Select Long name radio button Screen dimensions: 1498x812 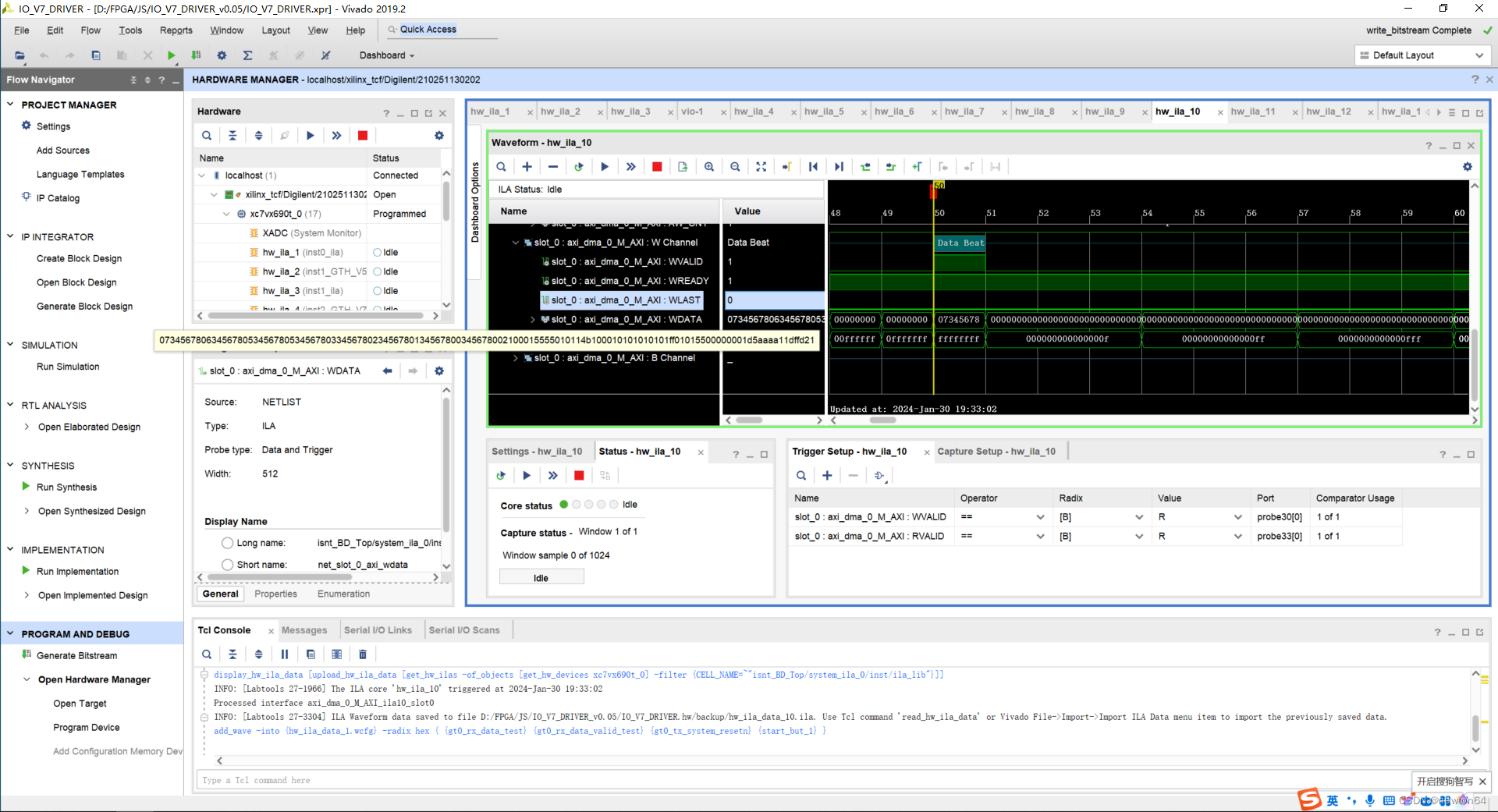pos(227,543)
